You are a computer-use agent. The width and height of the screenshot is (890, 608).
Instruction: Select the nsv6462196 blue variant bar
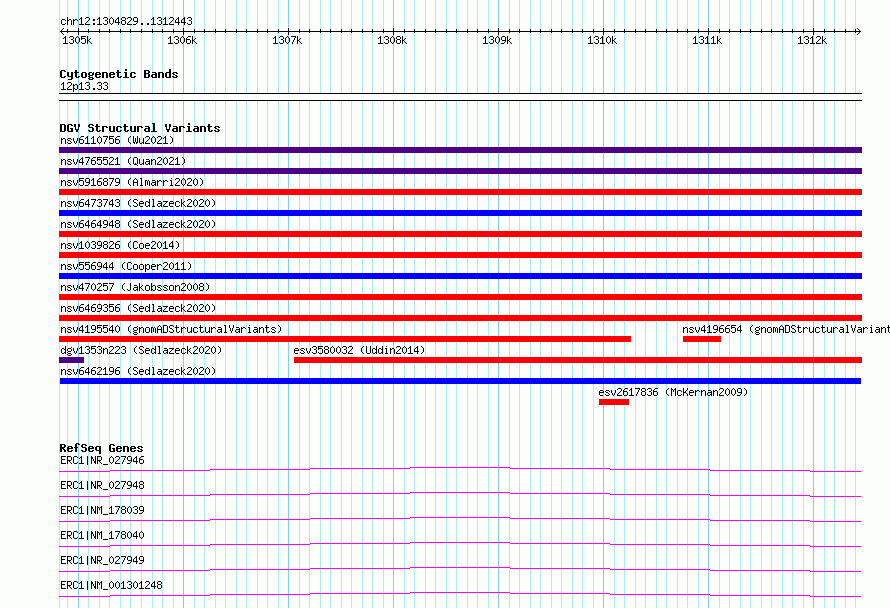[x=460, y=381]
